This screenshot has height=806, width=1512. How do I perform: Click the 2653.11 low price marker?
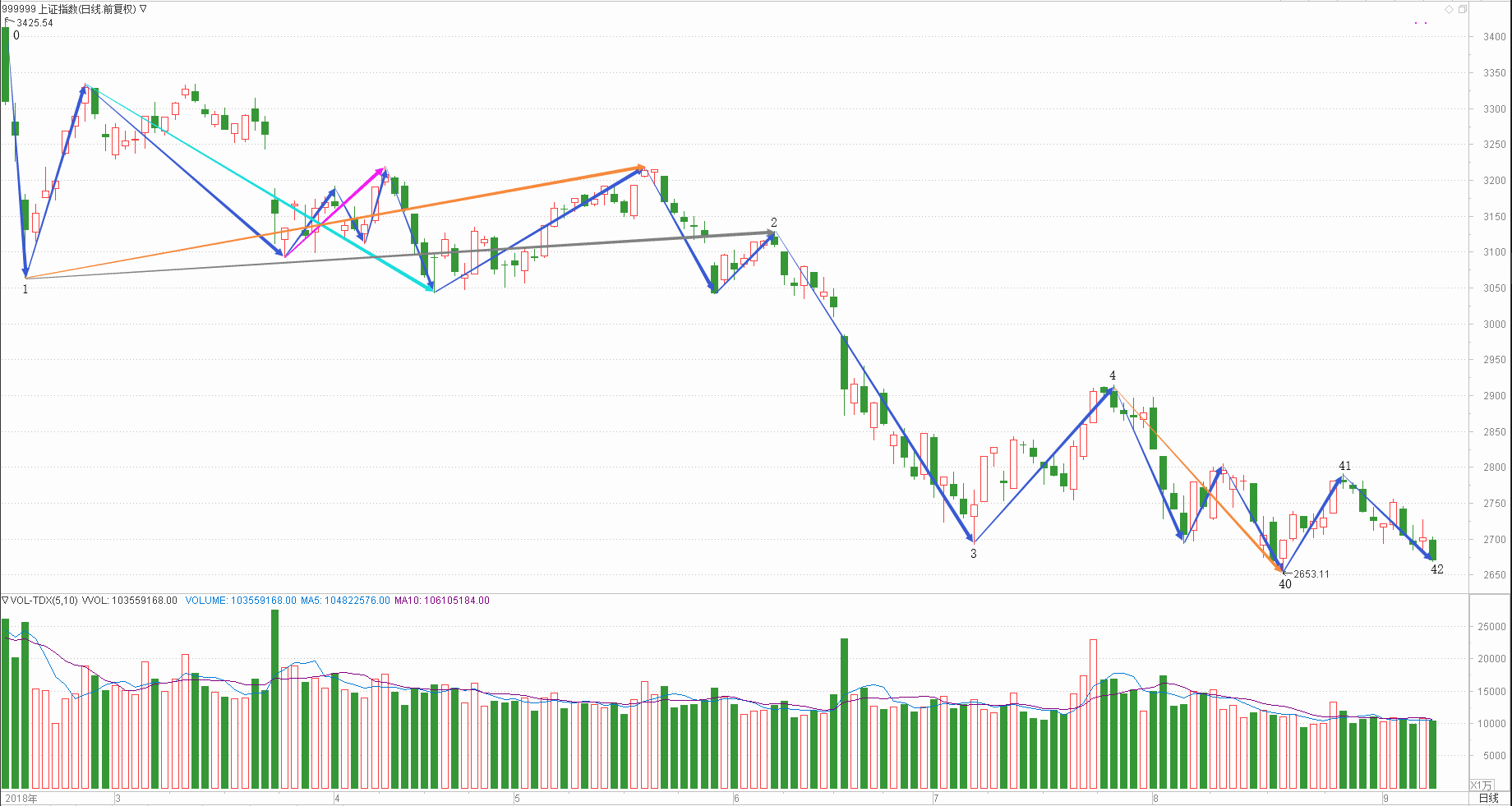coord(1311,574)
